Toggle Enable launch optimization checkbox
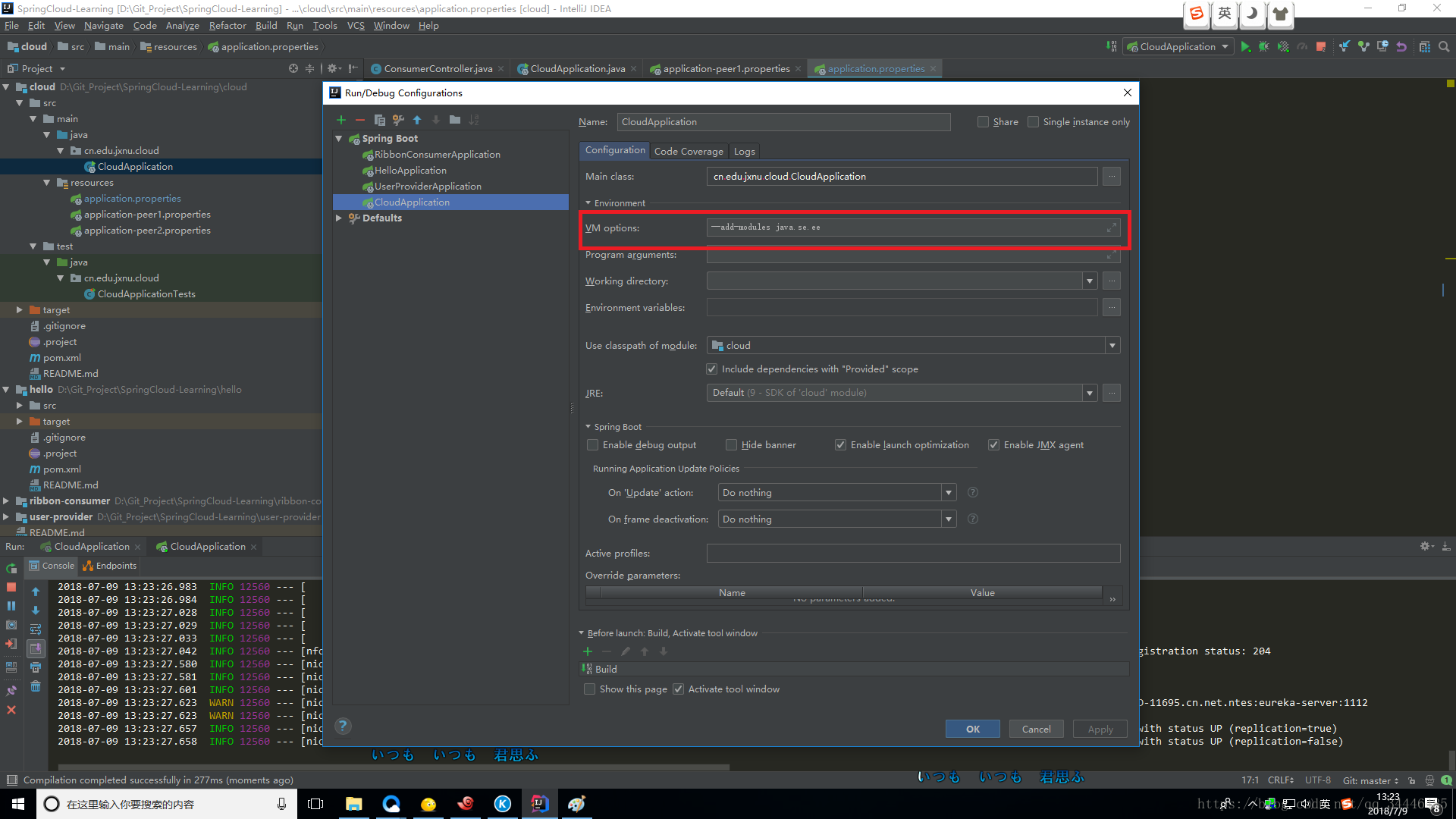The image size is (1456, 819). (840, 445)
